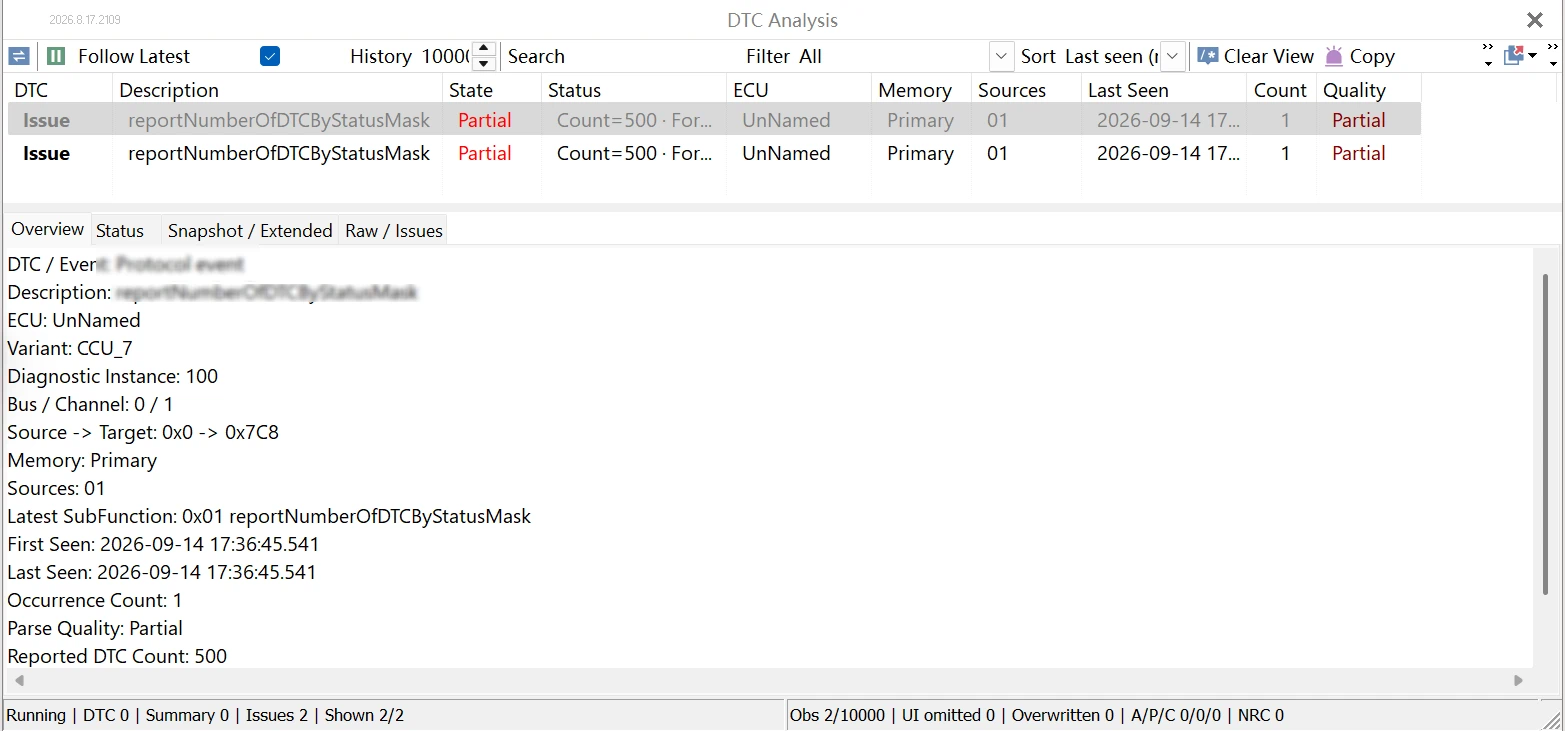1565x731 pixels.
Task: Click inside the History value field
Action: 445,56
